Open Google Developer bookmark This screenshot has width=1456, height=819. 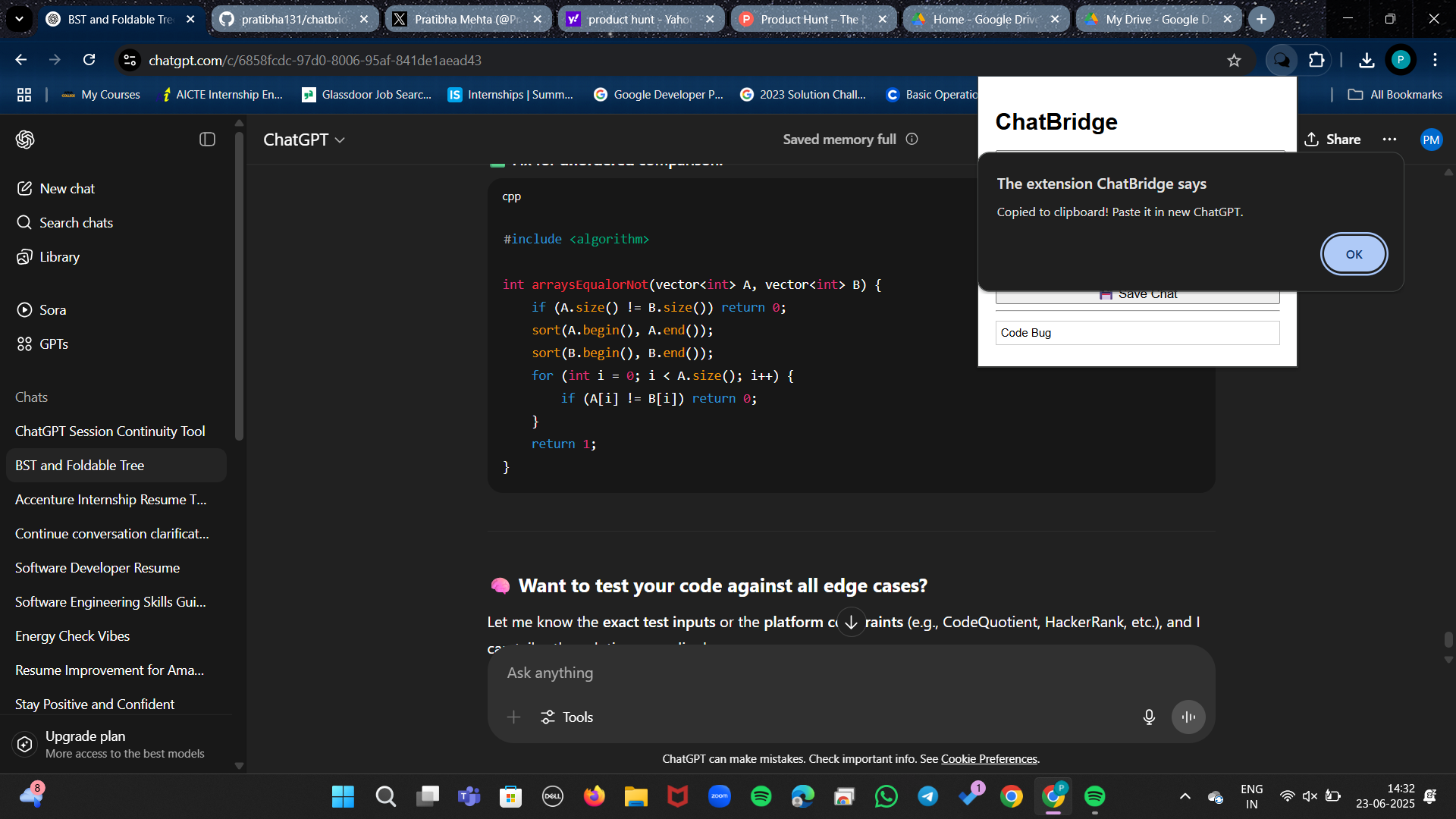(658, 95)
